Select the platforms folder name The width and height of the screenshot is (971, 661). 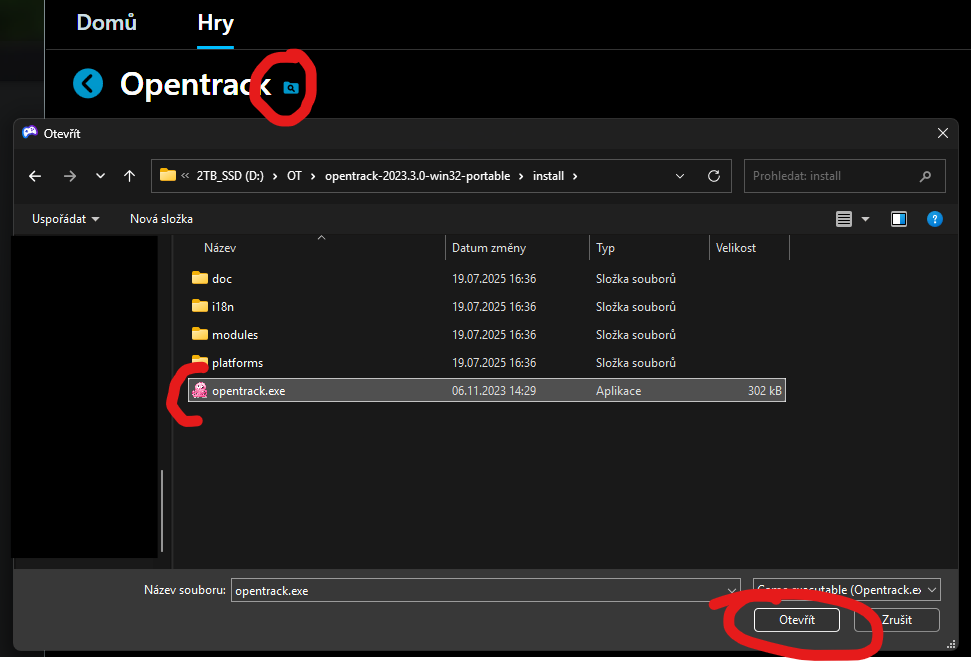coord(237,362)
